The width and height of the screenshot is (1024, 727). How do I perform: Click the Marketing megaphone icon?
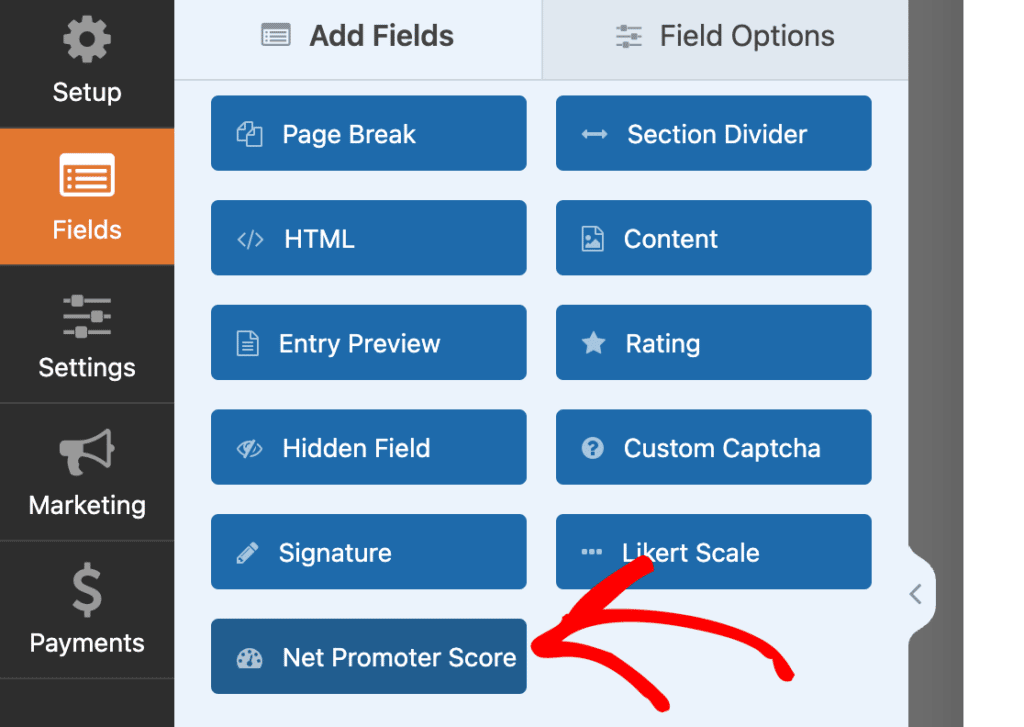pyautogui.click(x=86, y=453)
